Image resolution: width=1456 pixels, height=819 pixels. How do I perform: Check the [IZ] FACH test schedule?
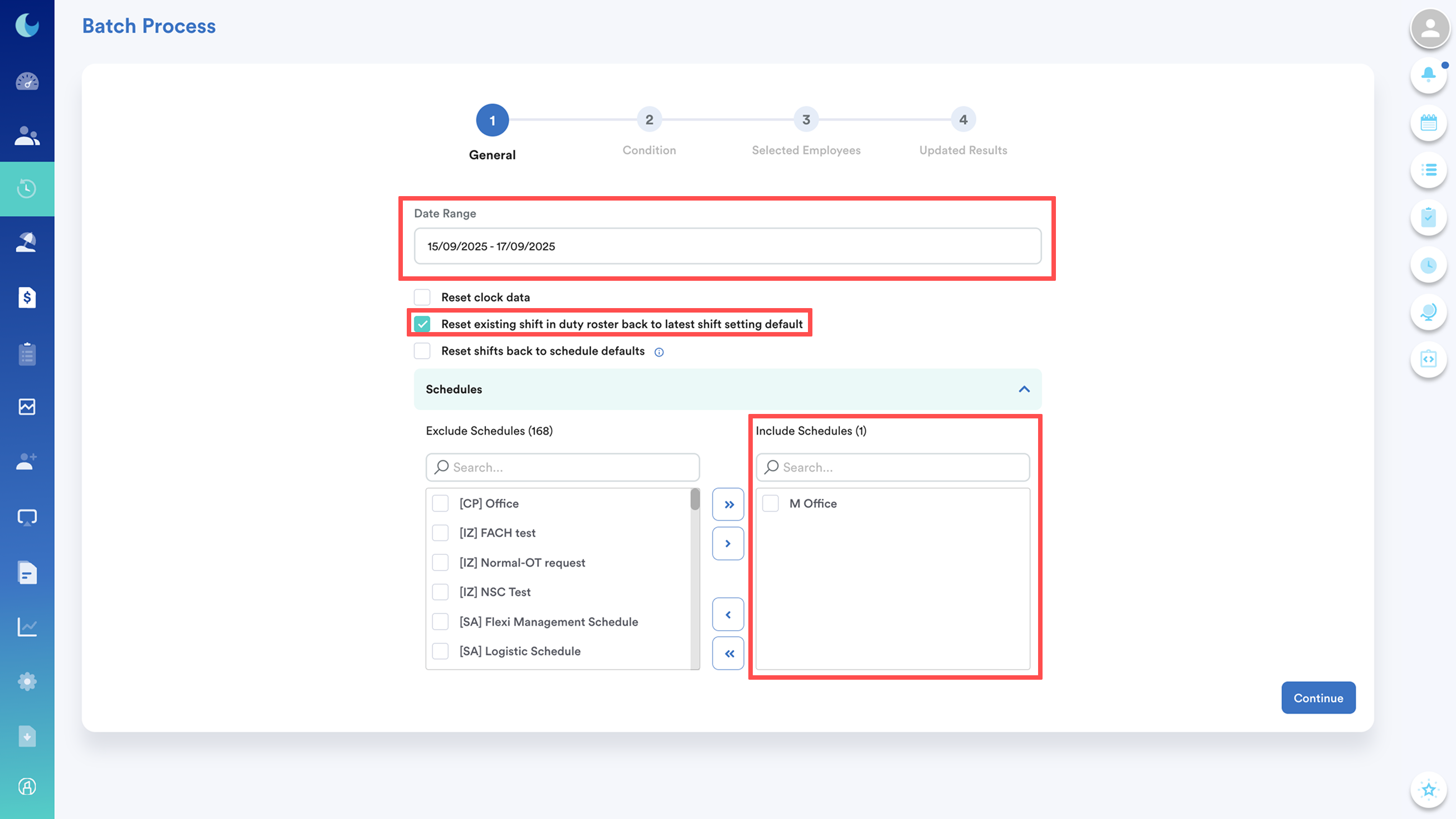click(440, 533)
